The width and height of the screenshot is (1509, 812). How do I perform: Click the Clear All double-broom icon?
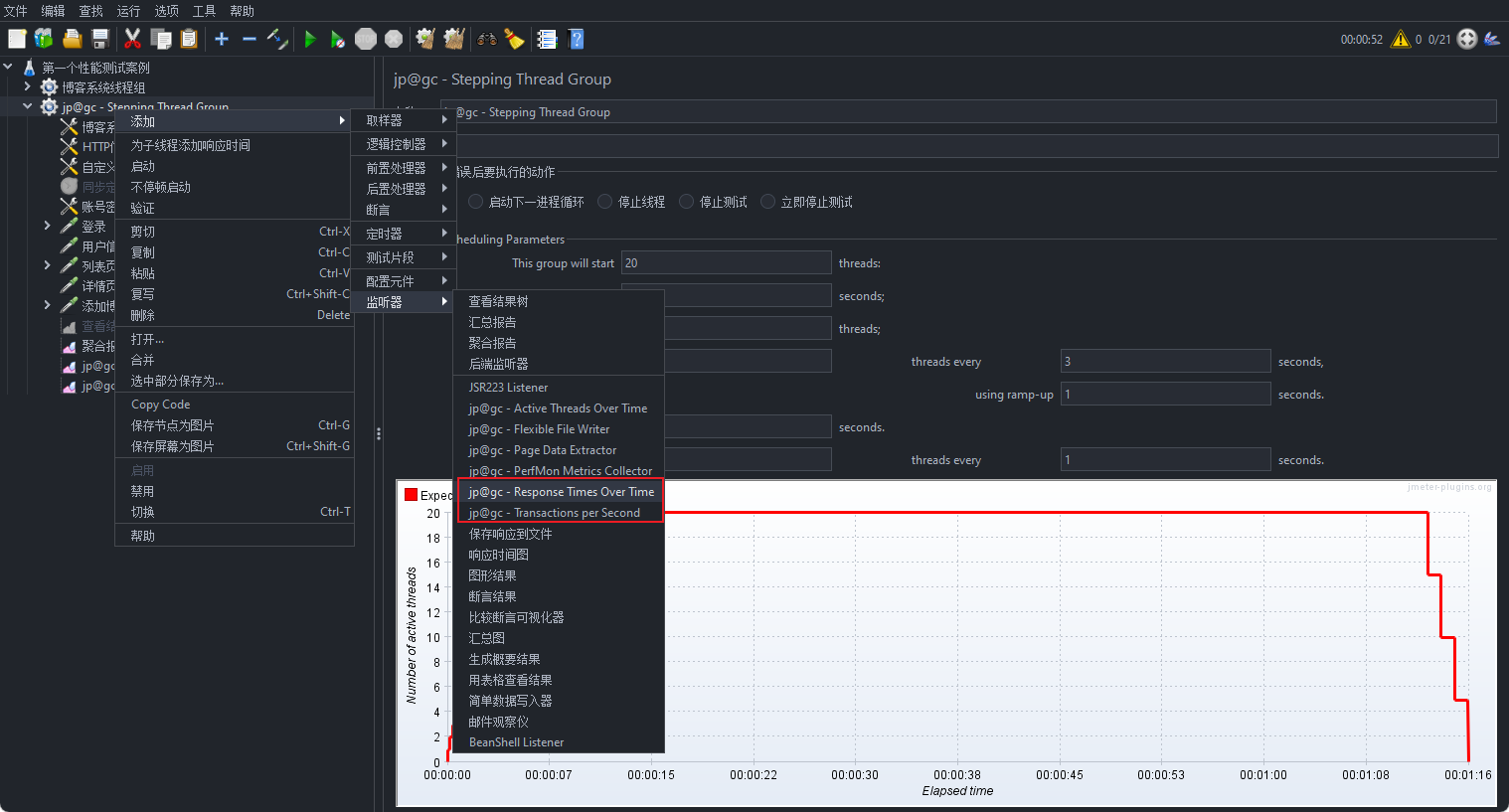click(454, 39)
